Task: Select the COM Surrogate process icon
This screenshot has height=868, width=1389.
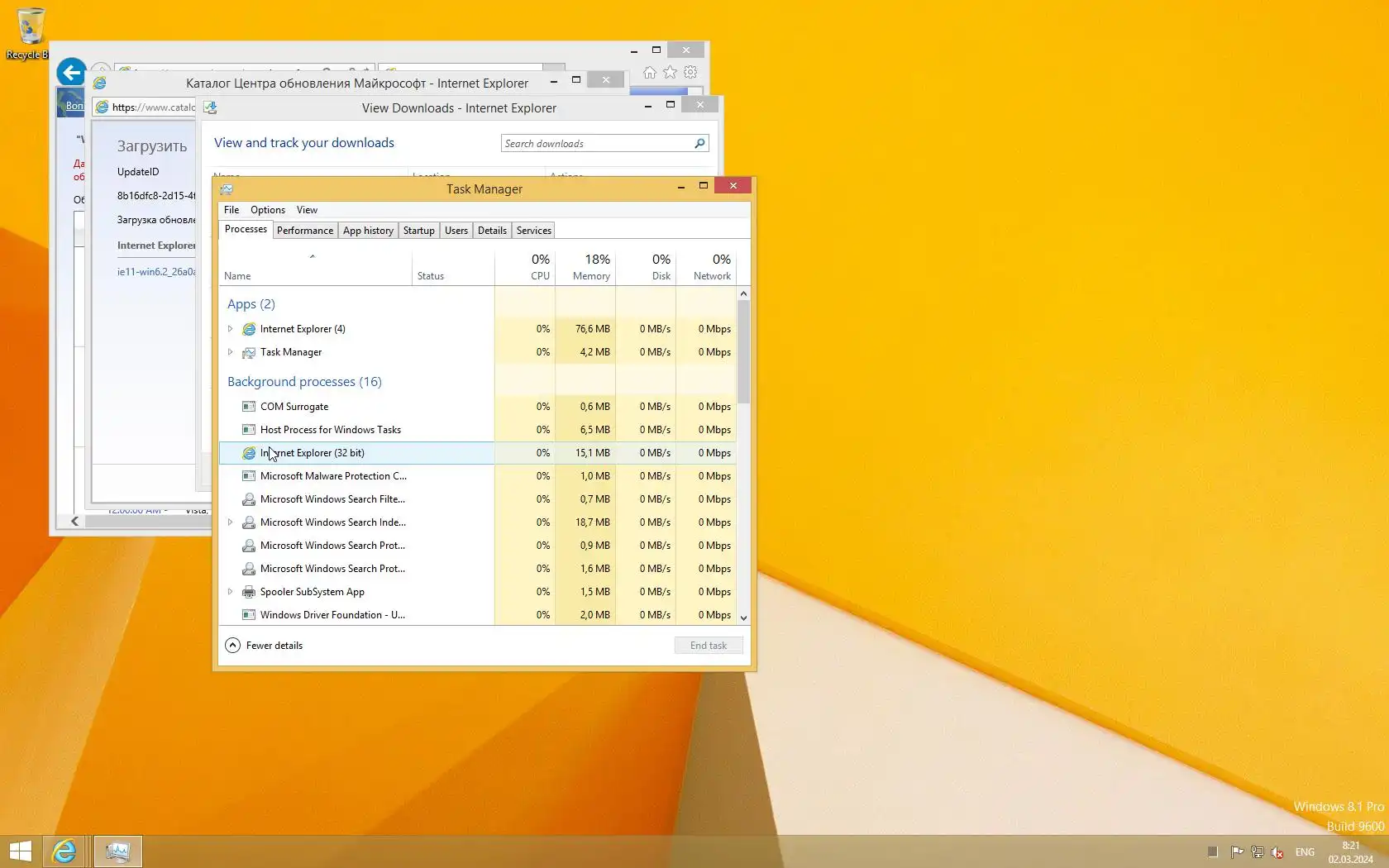Action: [248, 407]
